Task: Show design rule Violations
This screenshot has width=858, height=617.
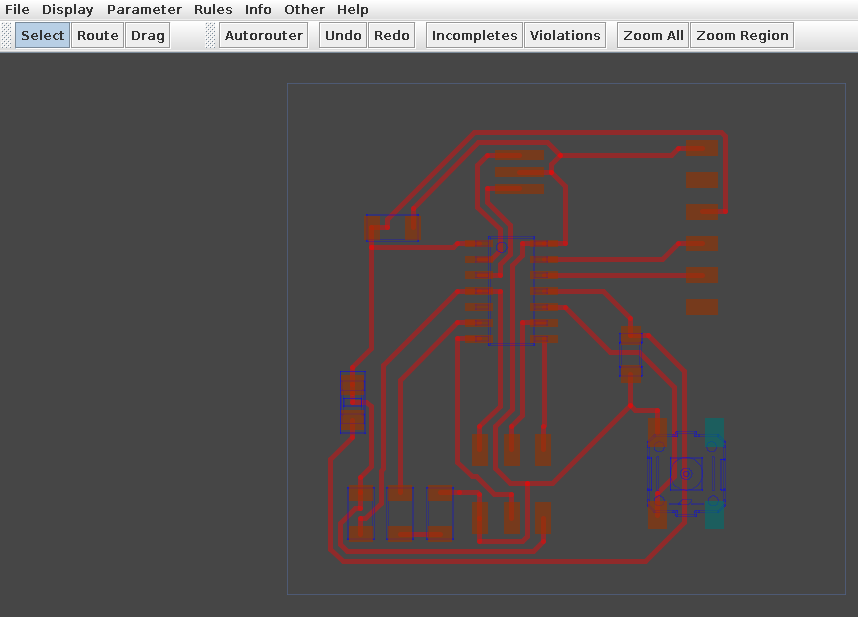Action: point(565,36)
